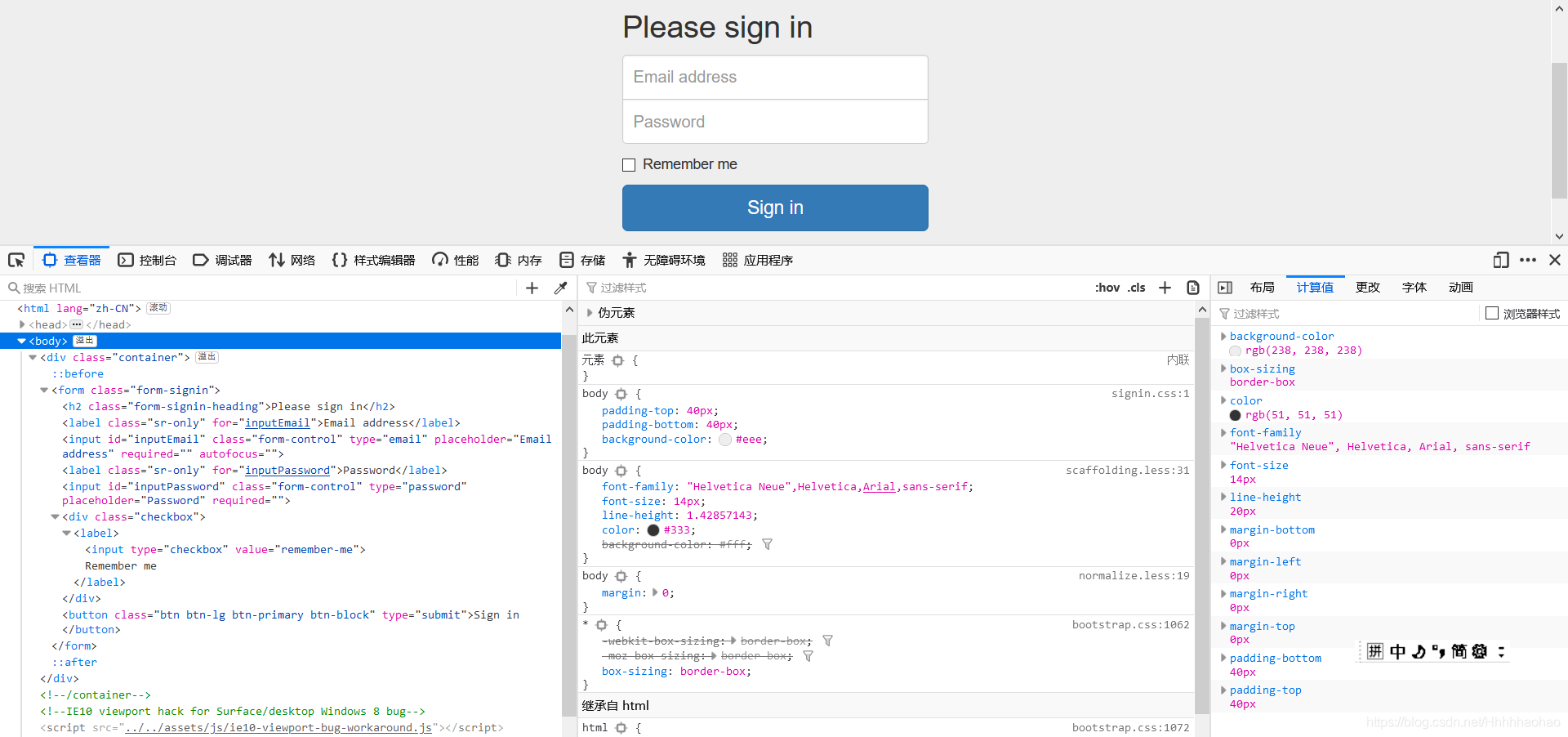This screenshot has width=1568, height=737.
Task: Click the head ellipsis badge
Action: tap(77, 324)
